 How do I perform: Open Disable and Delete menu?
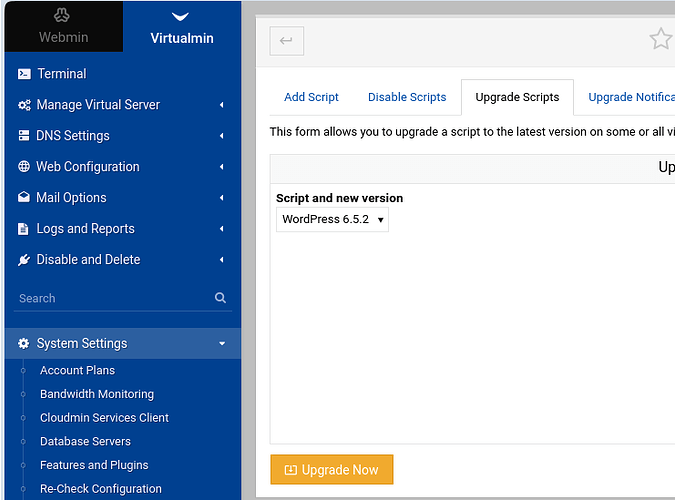pyautogui.click(x=88, y=260)
